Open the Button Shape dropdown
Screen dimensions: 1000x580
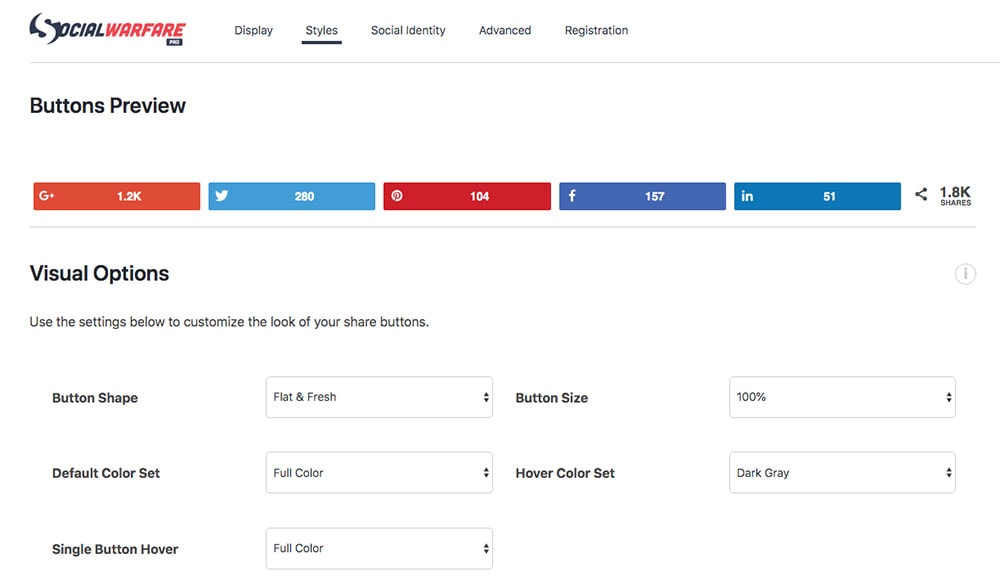click(x=379, y=397)
